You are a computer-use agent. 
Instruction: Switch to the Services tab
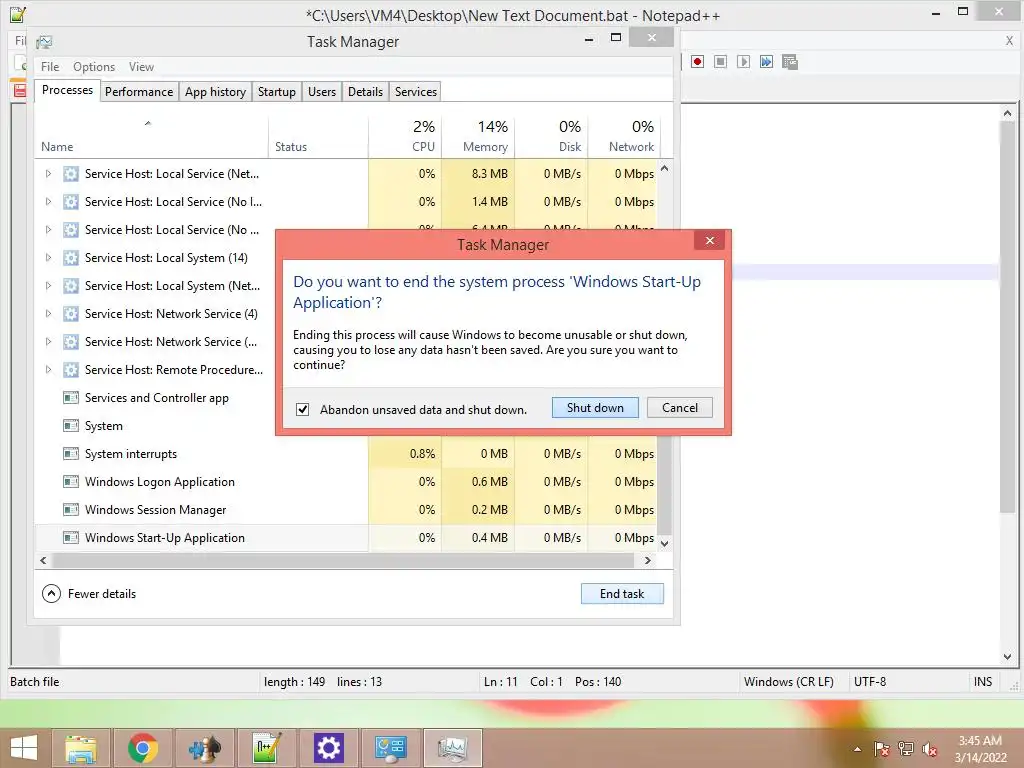coord(416,92)
